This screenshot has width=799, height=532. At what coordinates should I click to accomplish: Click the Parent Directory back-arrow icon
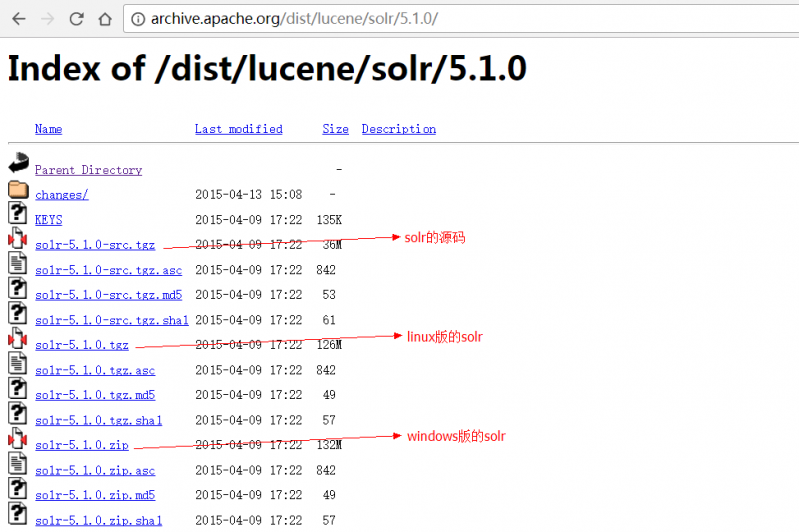click(x=18, y=163)
